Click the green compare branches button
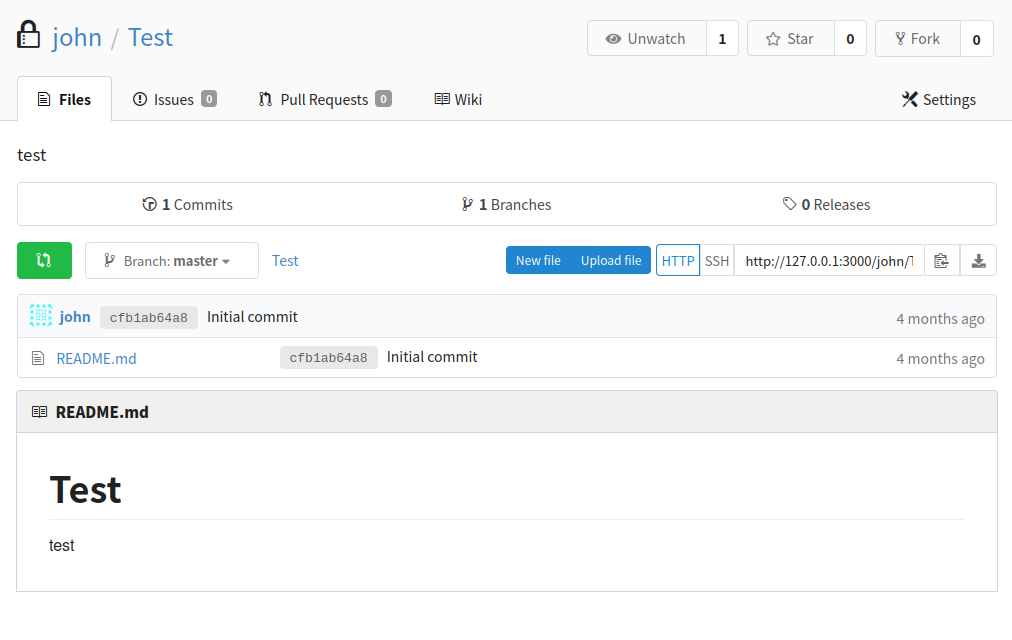The image size is (1012, 640). [44, 260]
